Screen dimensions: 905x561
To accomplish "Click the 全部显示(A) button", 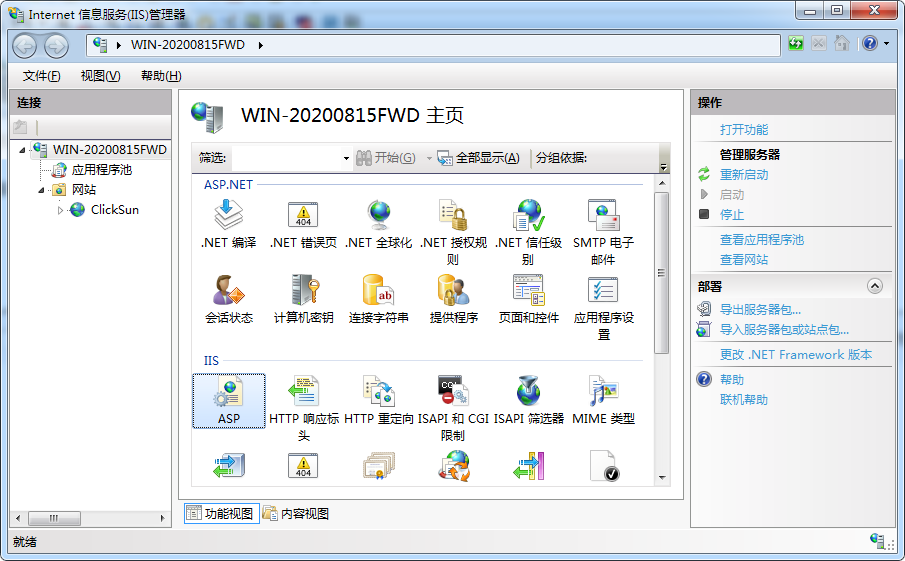I will point(478,158).
